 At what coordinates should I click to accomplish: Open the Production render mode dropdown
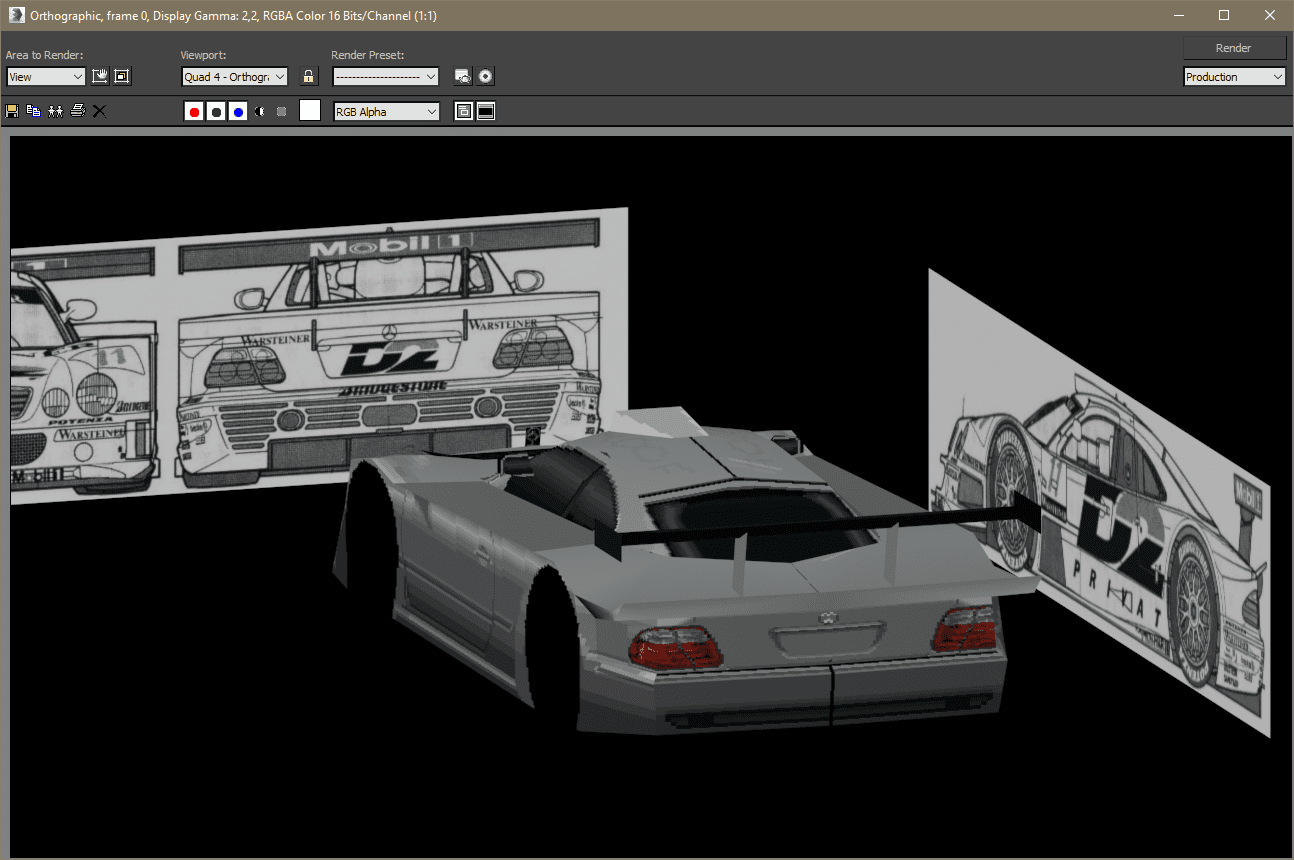click(x=1234, y=77)
